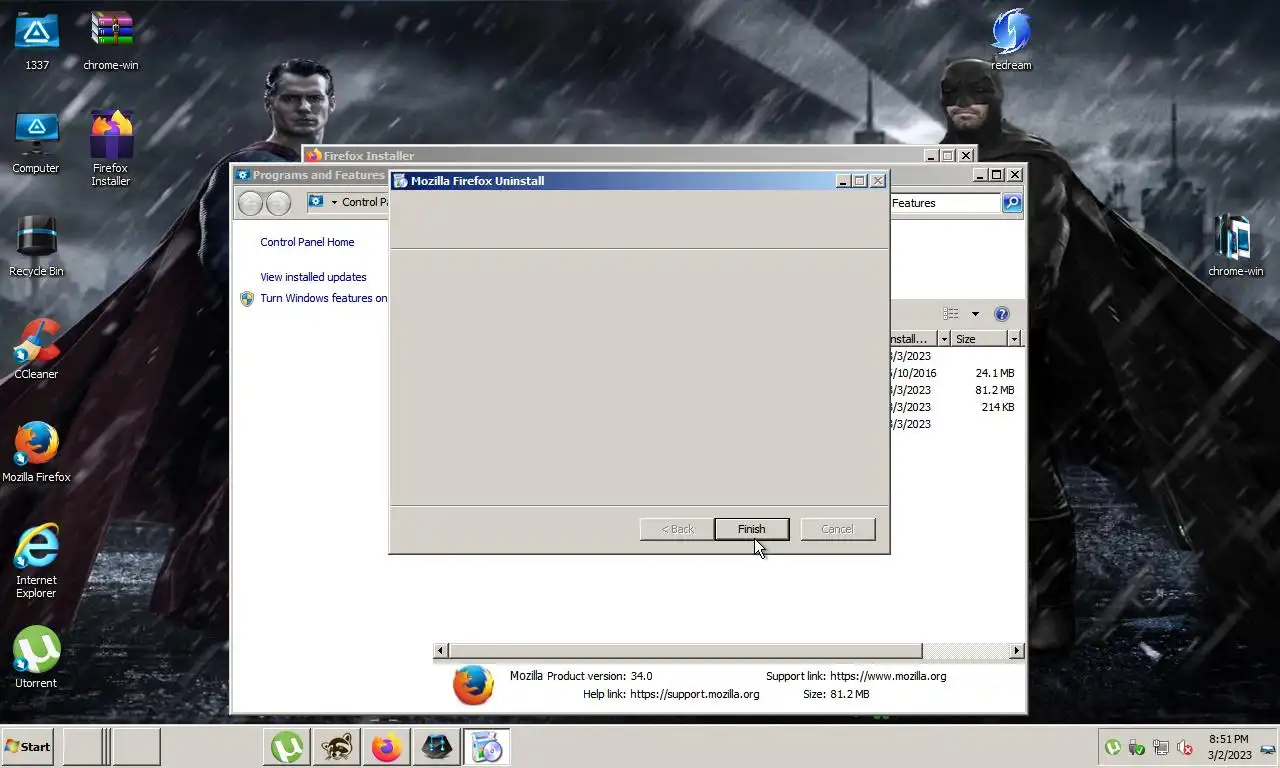Click the Firefox logo in details pane
The height and width of the screenshot is (768, 1280).
tap(473, 686)
